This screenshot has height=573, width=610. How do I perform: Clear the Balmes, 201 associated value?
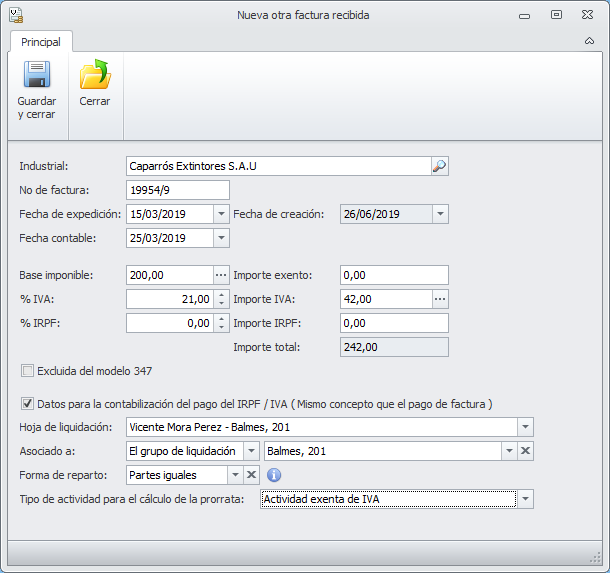[x=526, y=451]
